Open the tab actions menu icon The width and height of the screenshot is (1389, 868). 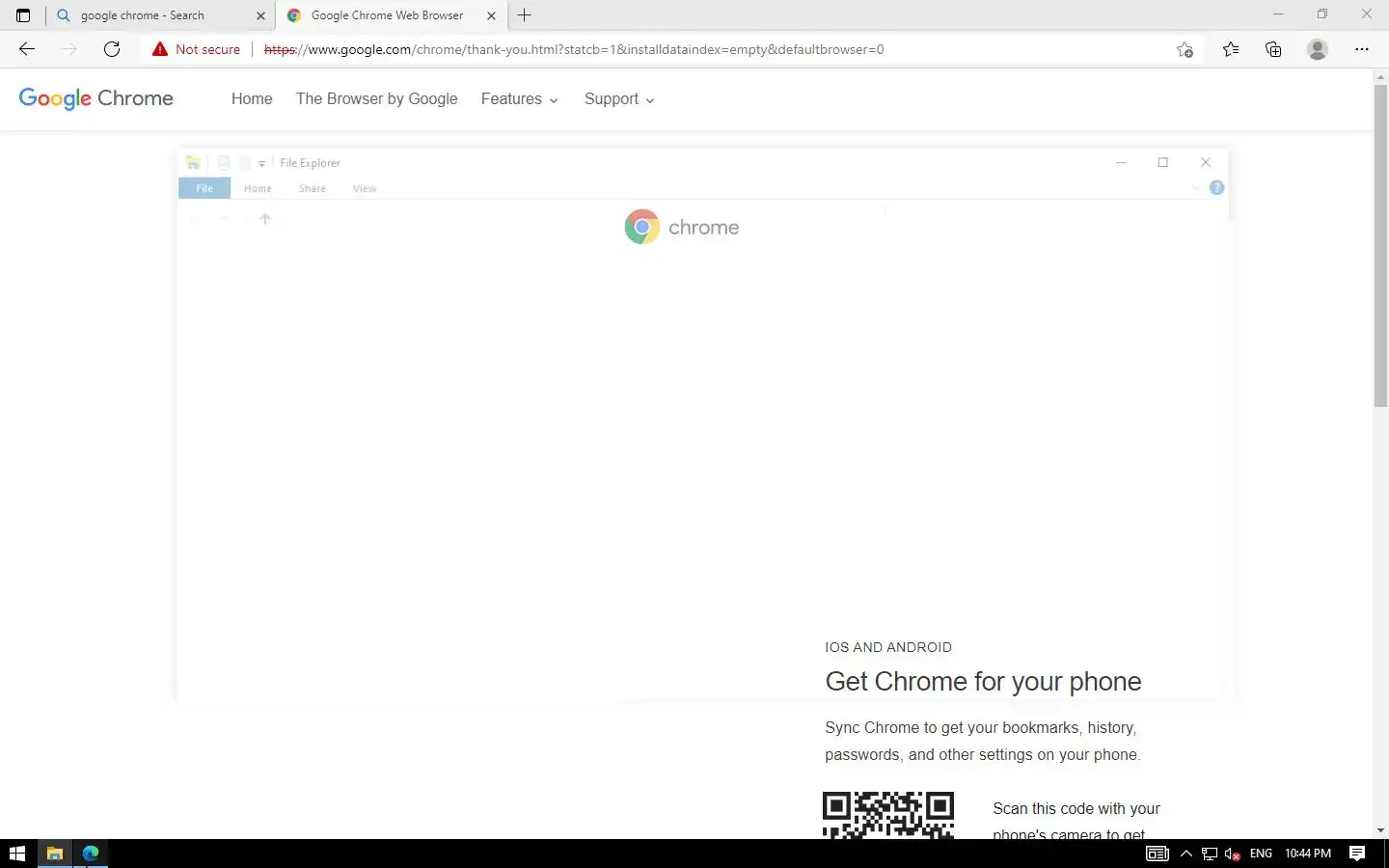23,15
